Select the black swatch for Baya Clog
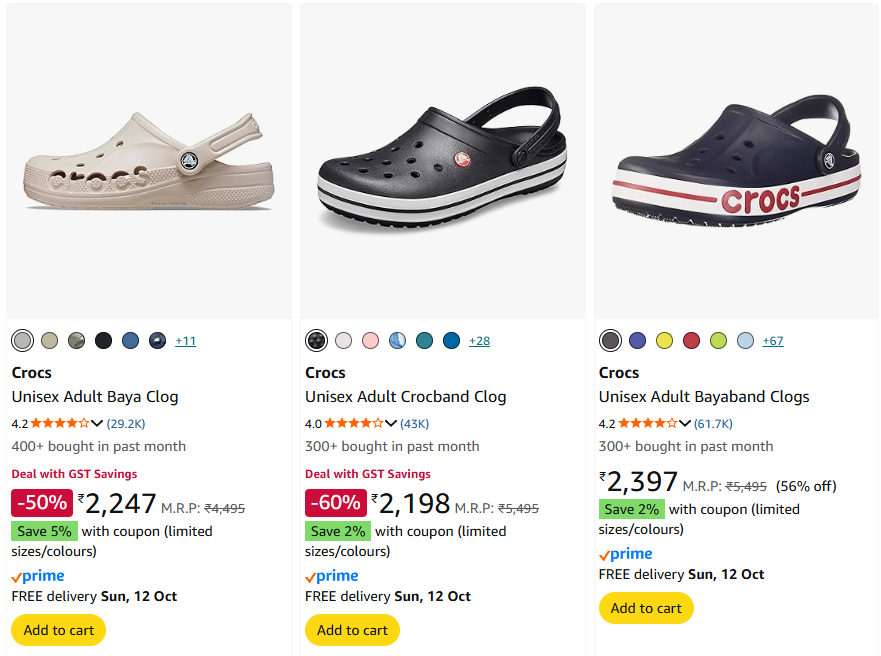Viewport: 881px width, 656px height. point(103,341)
